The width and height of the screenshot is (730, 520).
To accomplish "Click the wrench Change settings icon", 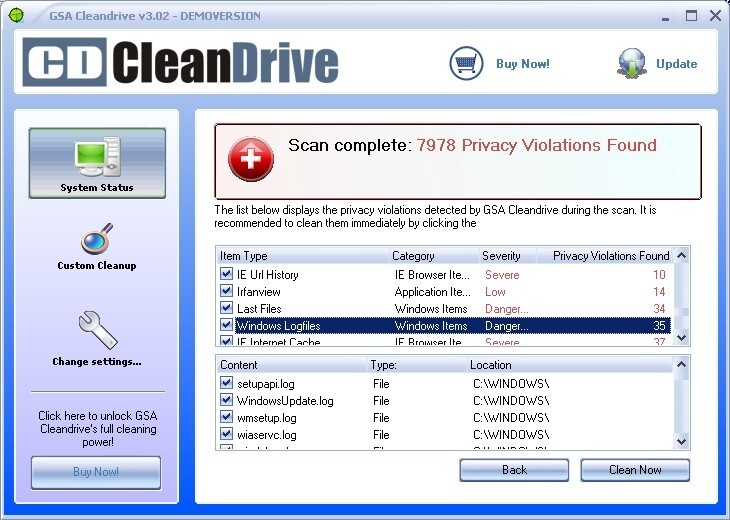I will [x=98, y=330].
